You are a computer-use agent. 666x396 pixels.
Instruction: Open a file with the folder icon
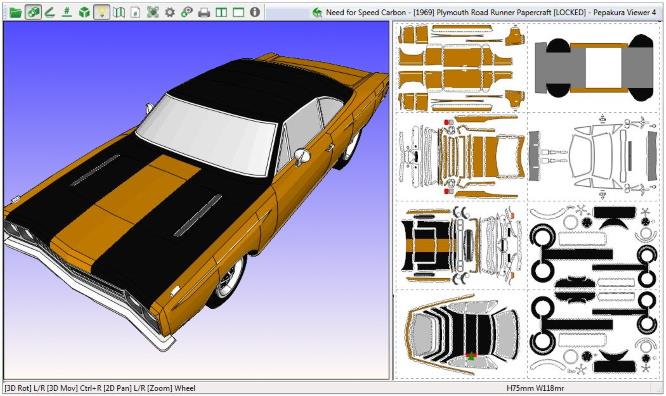point(15,12)
